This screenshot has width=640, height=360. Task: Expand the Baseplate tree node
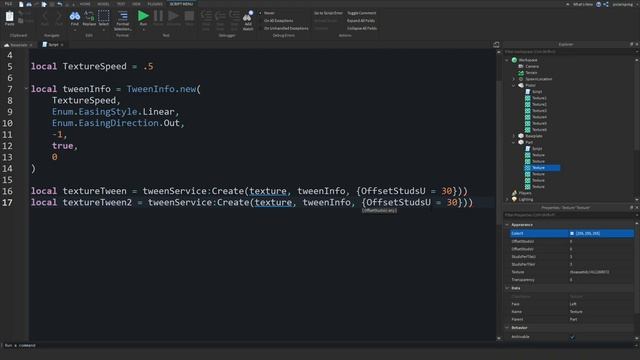(514, 136)
